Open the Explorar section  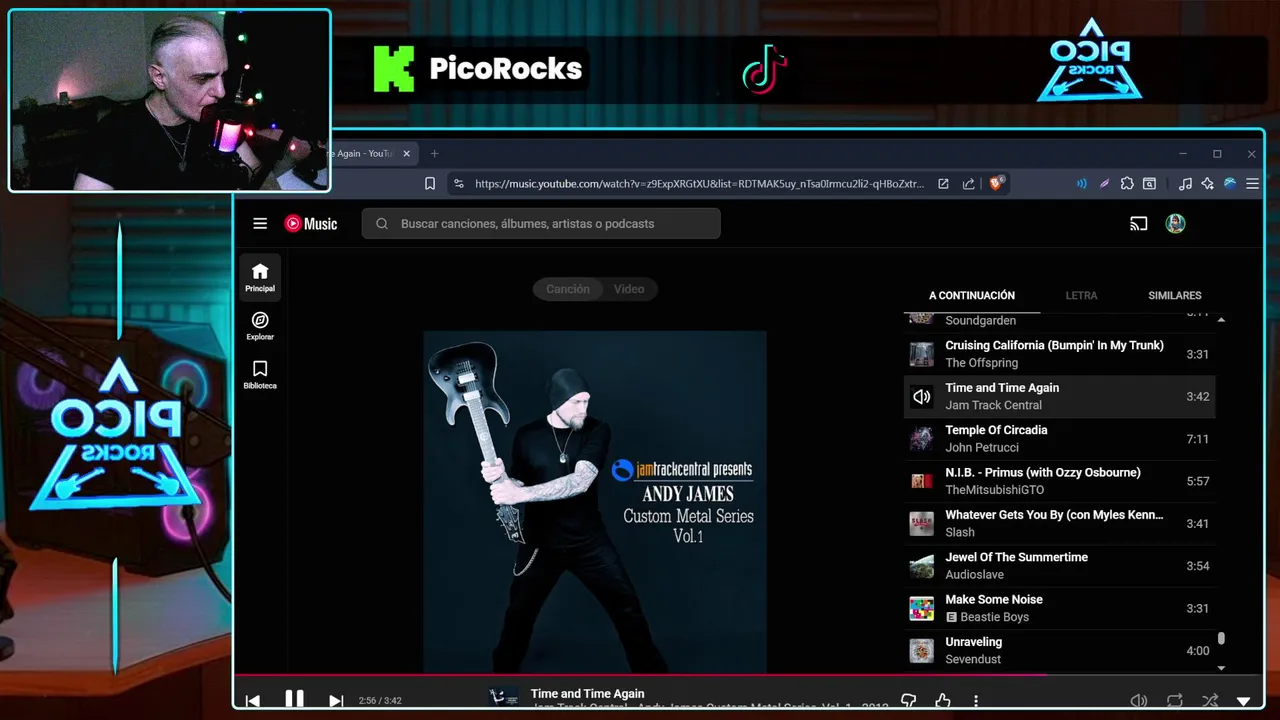click(260, 326)
